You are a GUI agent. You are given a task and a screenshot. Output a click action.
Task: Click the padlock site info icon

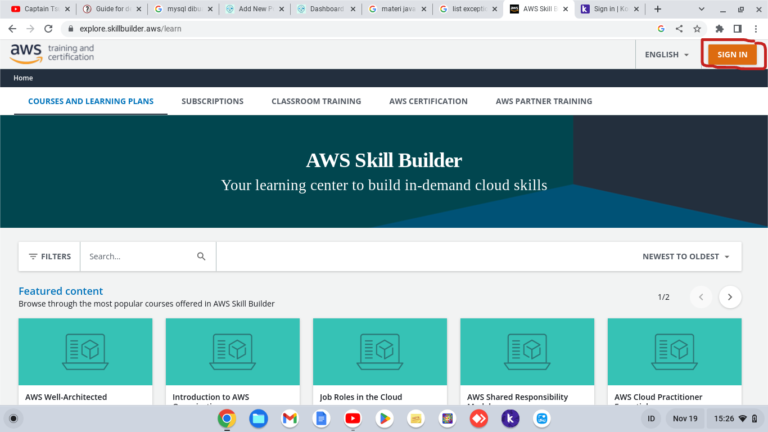pos(71,29)
